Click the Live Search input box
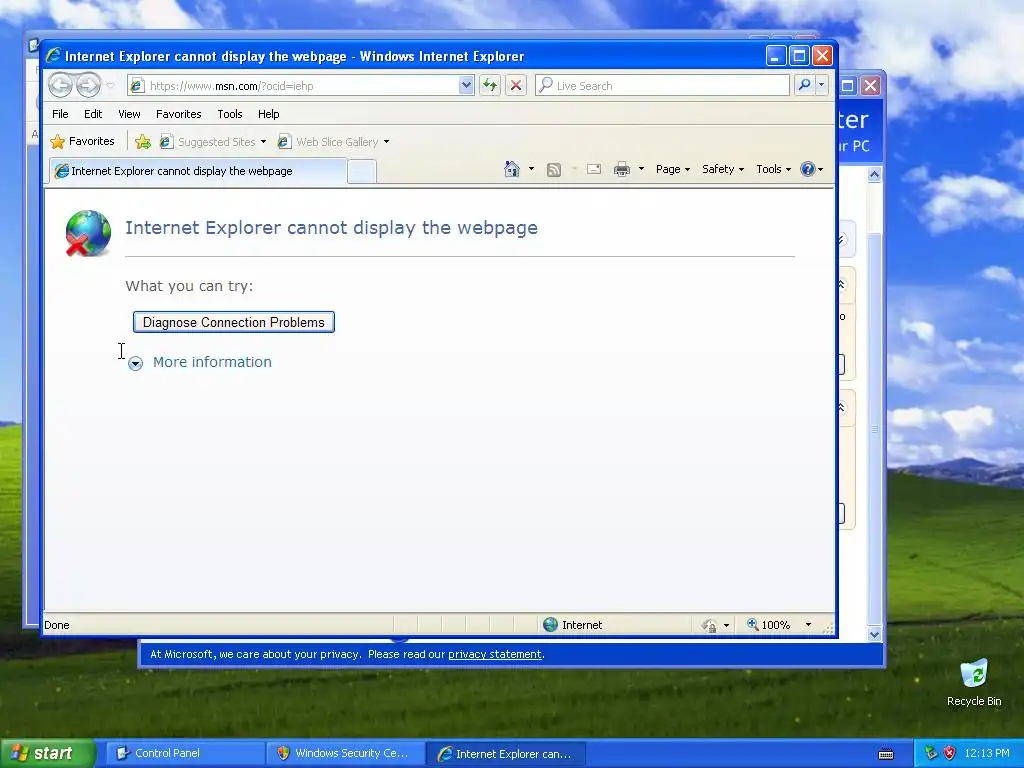The image size is (1024, 768). (x=662, y=86)
